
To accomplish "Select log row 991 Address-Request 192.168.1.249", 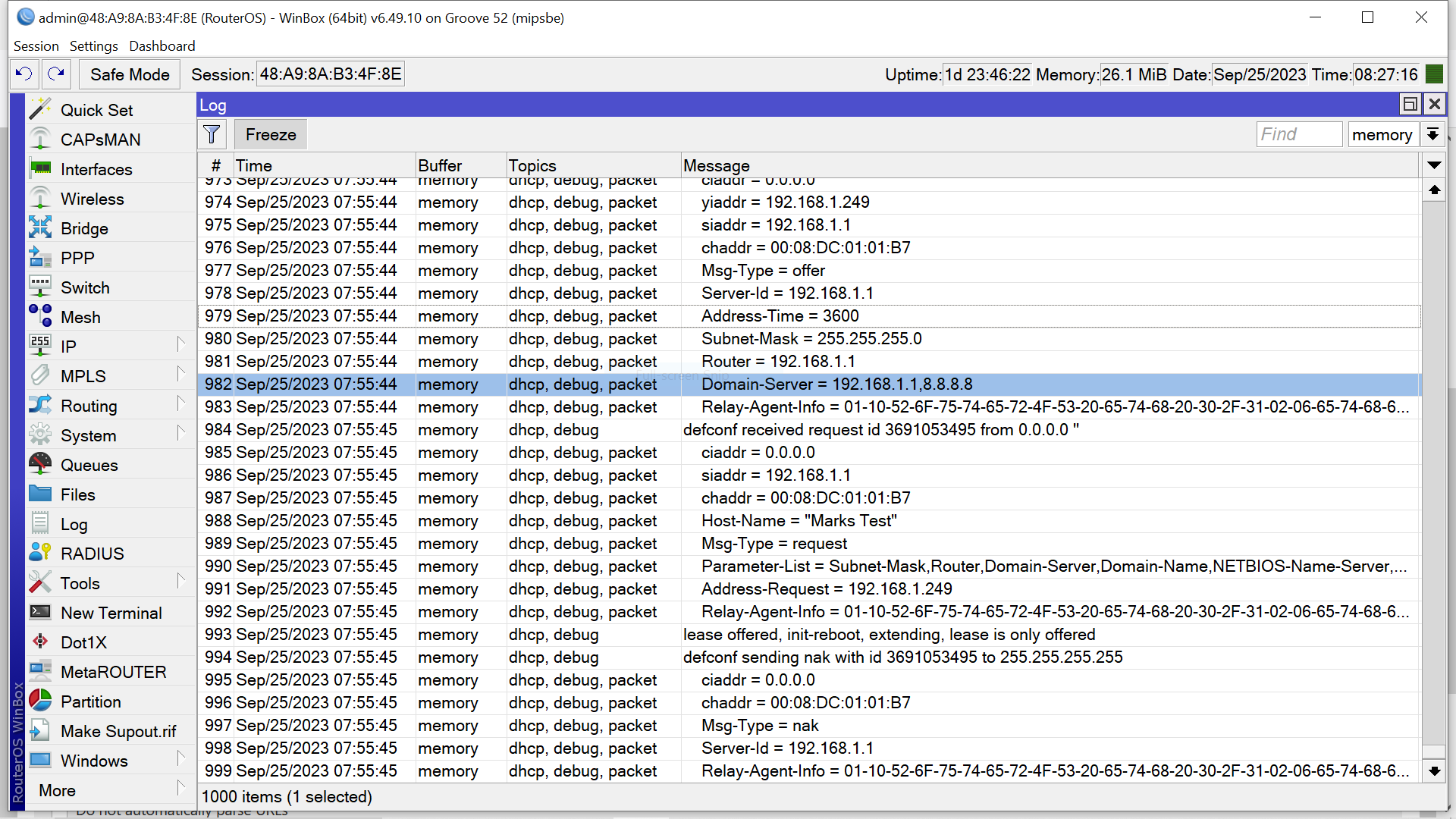I will pos(809,589).
